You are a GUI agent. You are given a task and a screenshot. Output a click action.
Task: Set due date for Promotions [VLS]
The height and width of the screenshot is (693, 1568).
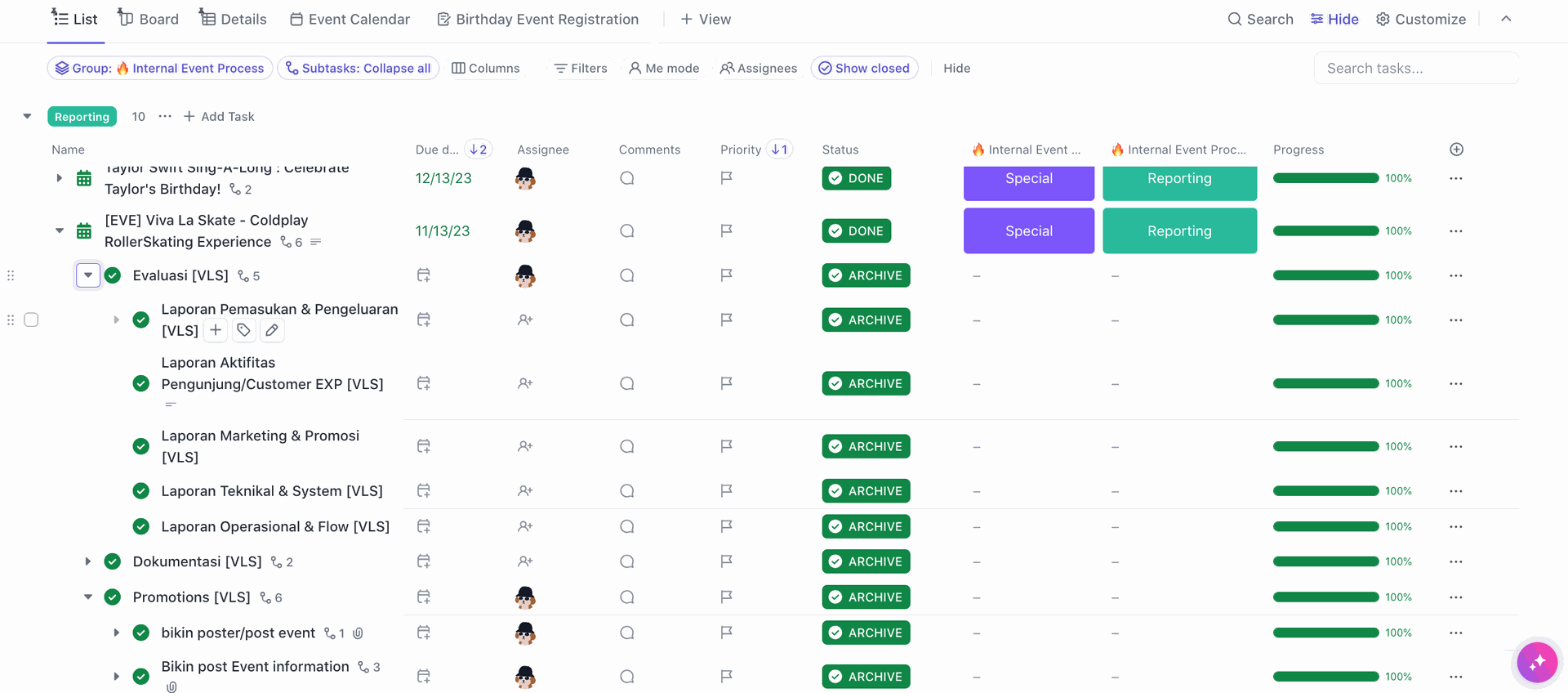pos(423,597)
